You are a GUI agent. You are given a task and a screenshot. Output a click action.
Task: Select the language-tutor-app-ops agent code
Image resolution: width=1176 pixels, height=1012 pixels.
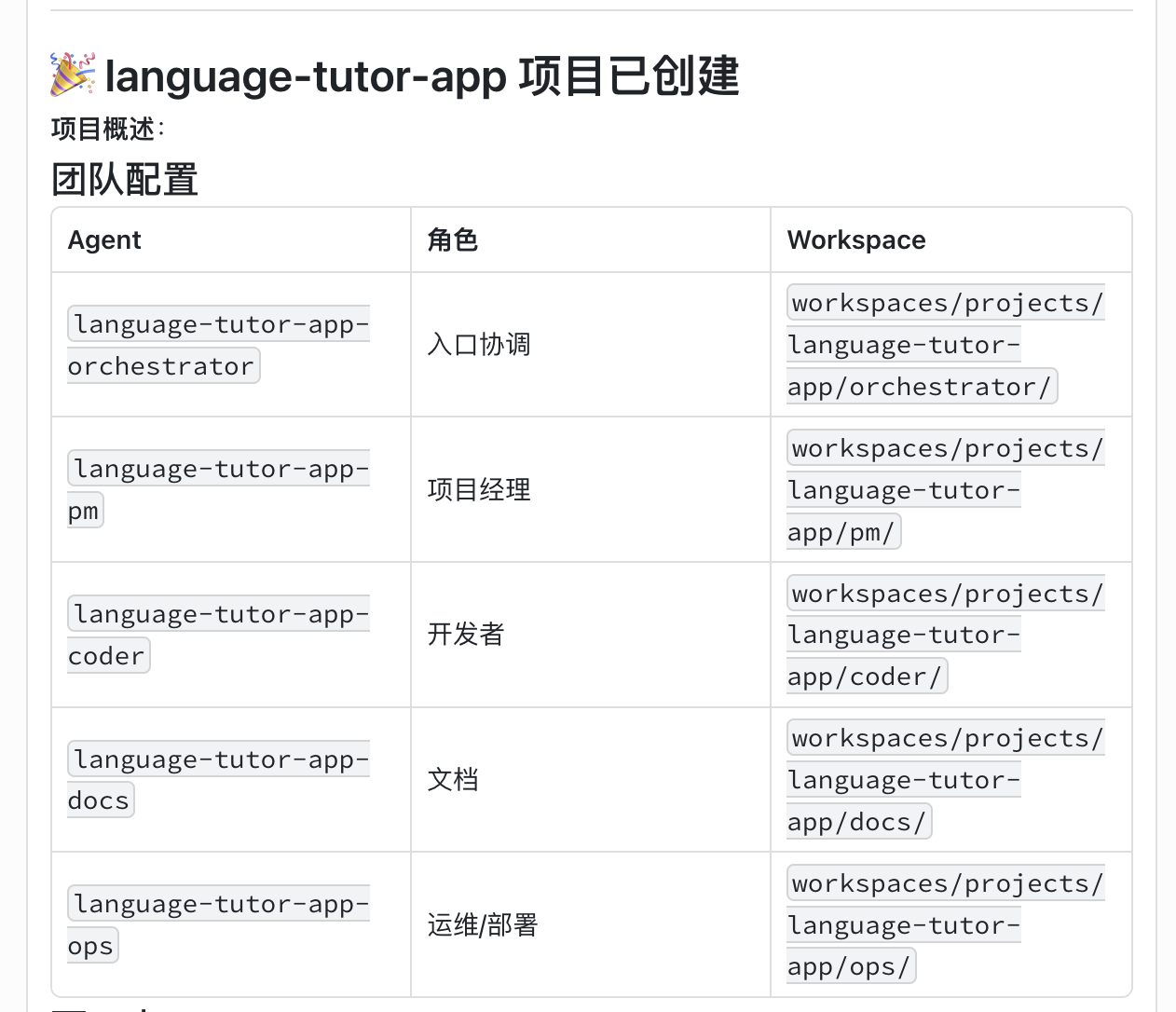218,924
